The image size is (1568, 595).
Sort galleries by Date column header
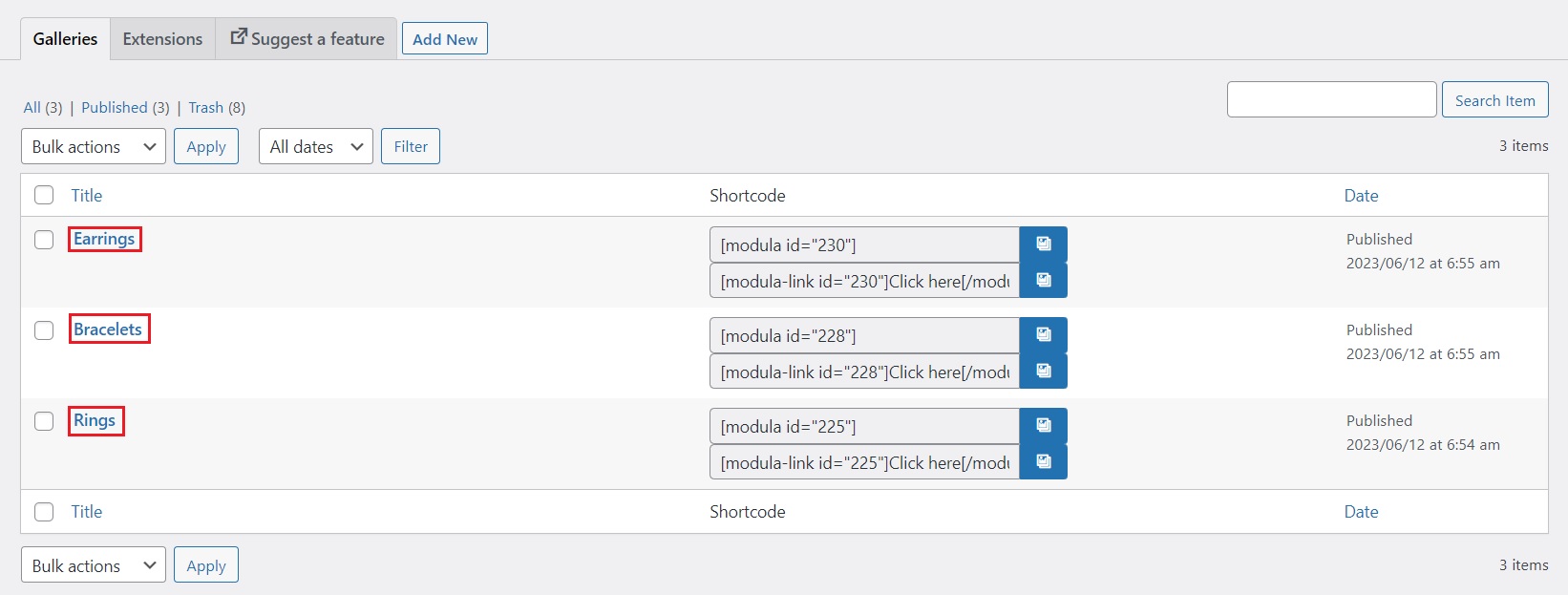point(1361,196)
